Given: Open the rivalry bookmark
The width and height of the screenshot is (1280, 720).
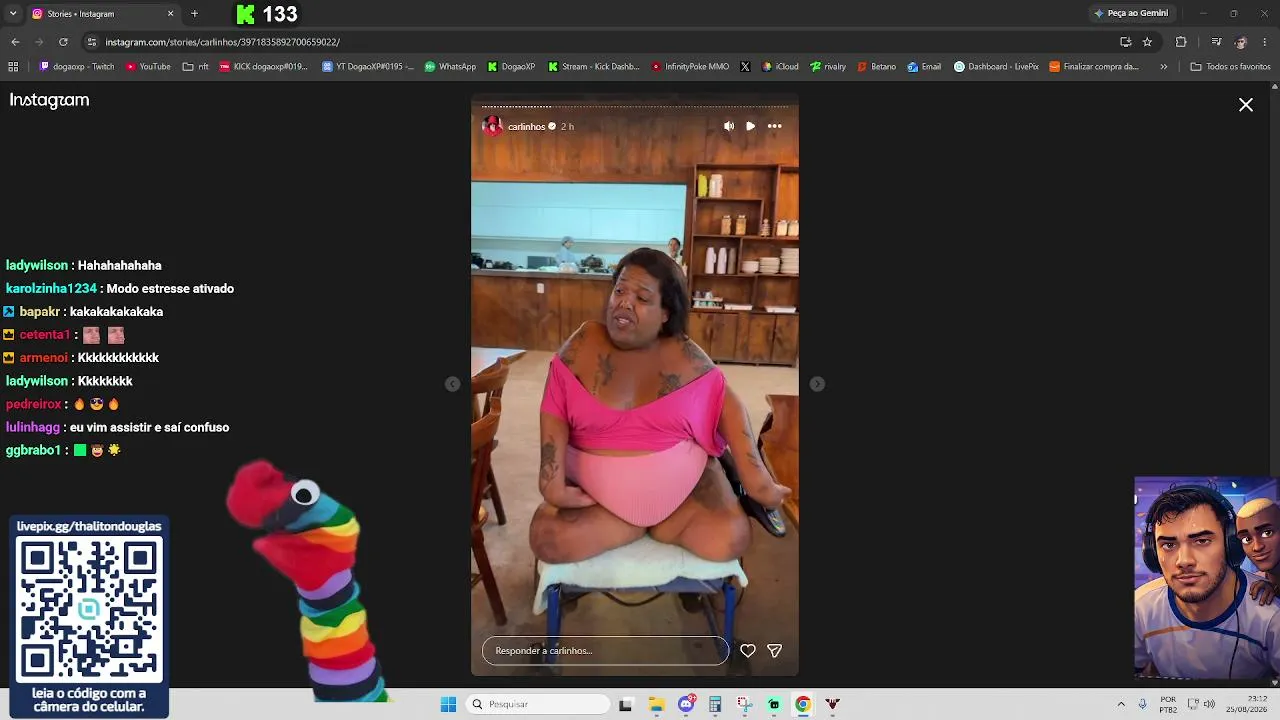Looking at the screenshot, I should pos(828,67).
